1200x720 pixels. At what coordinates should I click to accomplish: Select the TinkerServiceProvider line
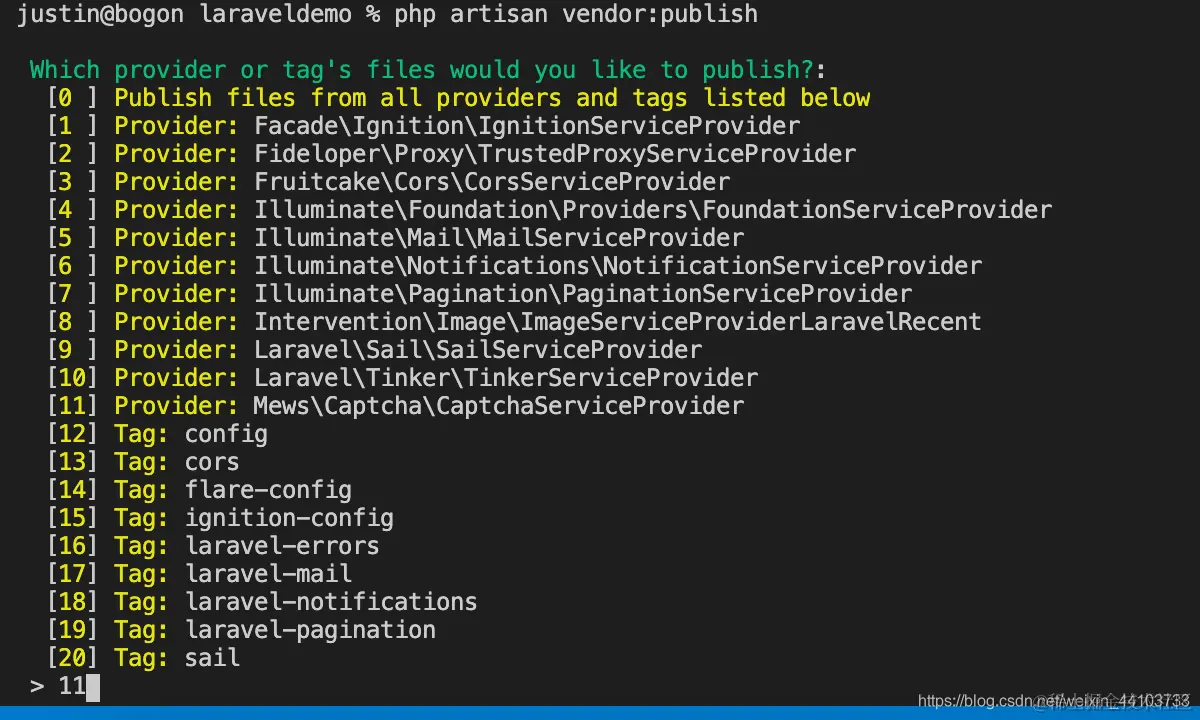(x=402, y=378)
